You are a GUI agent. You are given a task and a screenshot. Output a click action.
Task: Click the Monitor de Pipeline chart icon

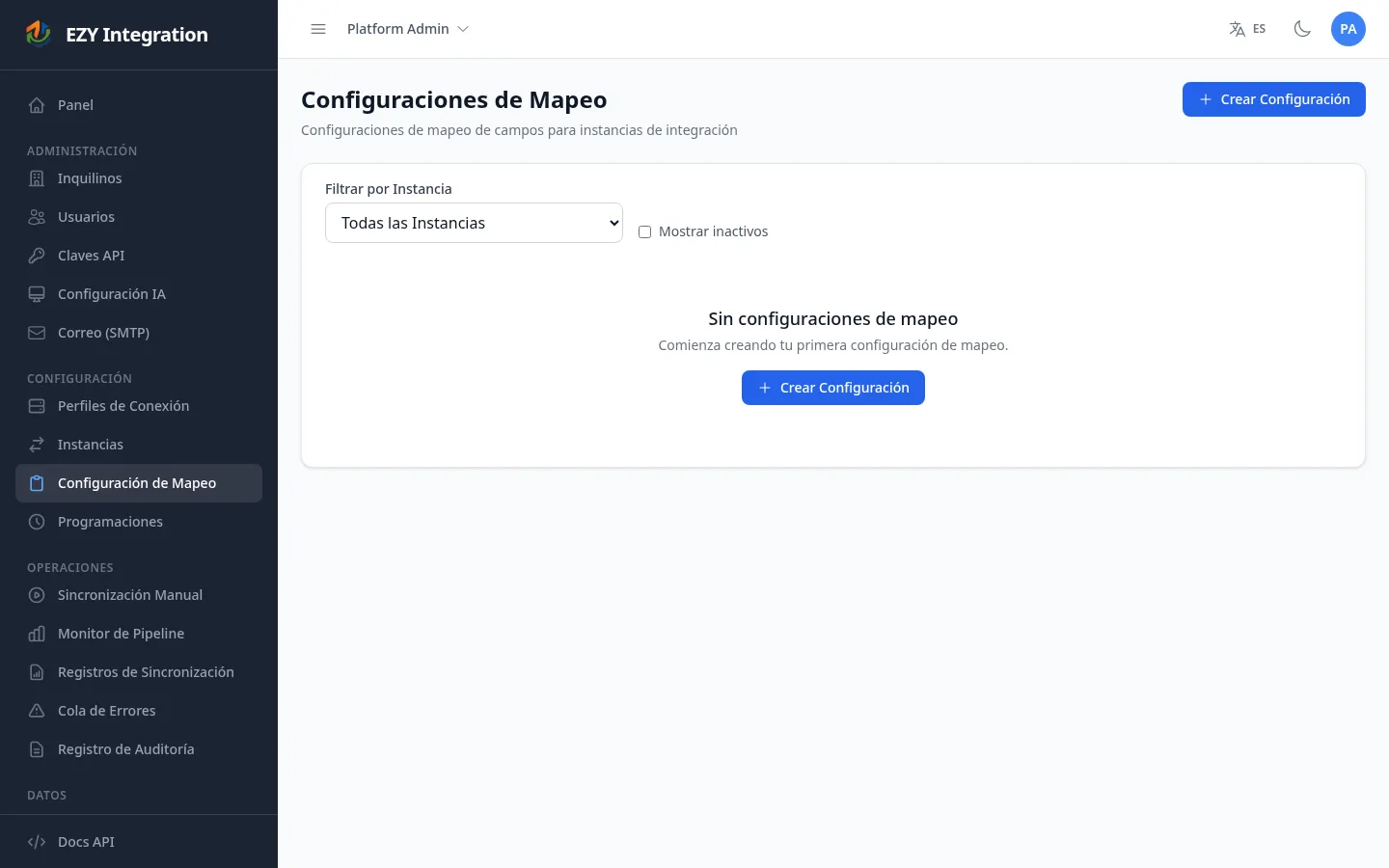click(37, 634)
